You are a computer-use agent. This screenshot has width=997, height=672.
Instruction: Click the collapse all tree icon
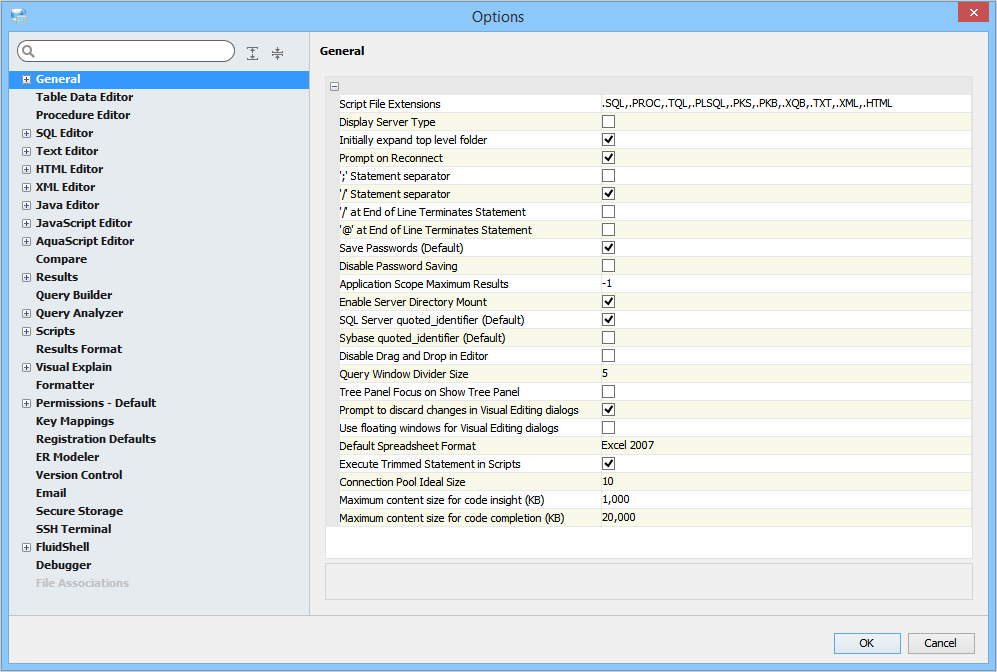coord(277,53)
